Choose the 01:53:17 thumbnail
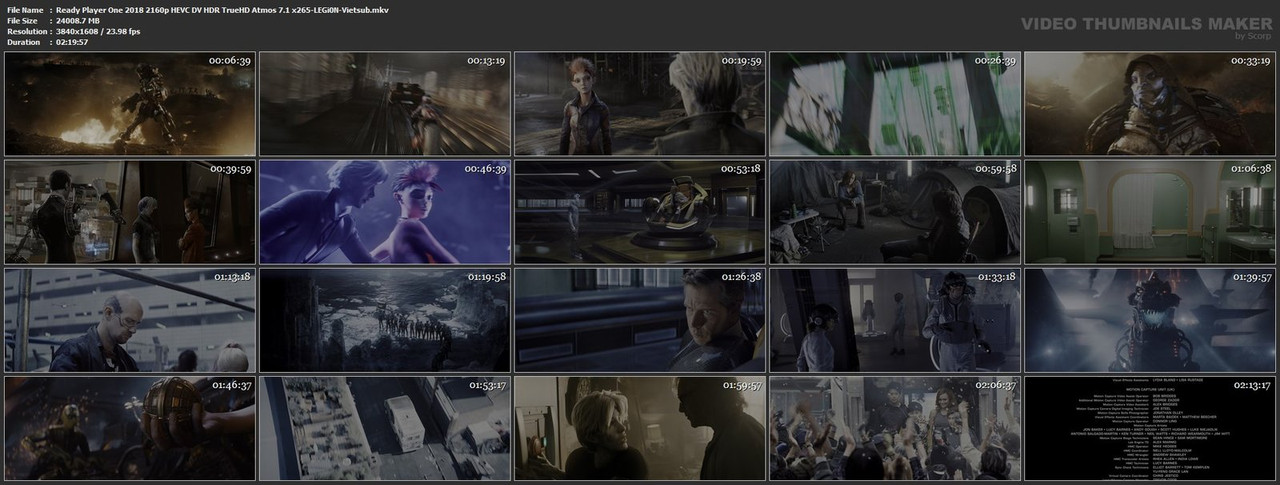Screen dimensions: 1280x485 click(385, 427)
